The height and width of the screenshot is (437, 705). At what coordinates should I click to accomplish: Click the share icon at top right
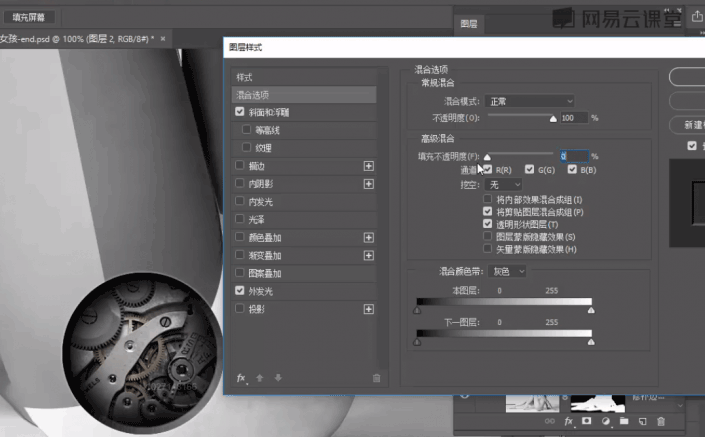tap(696, 17)
